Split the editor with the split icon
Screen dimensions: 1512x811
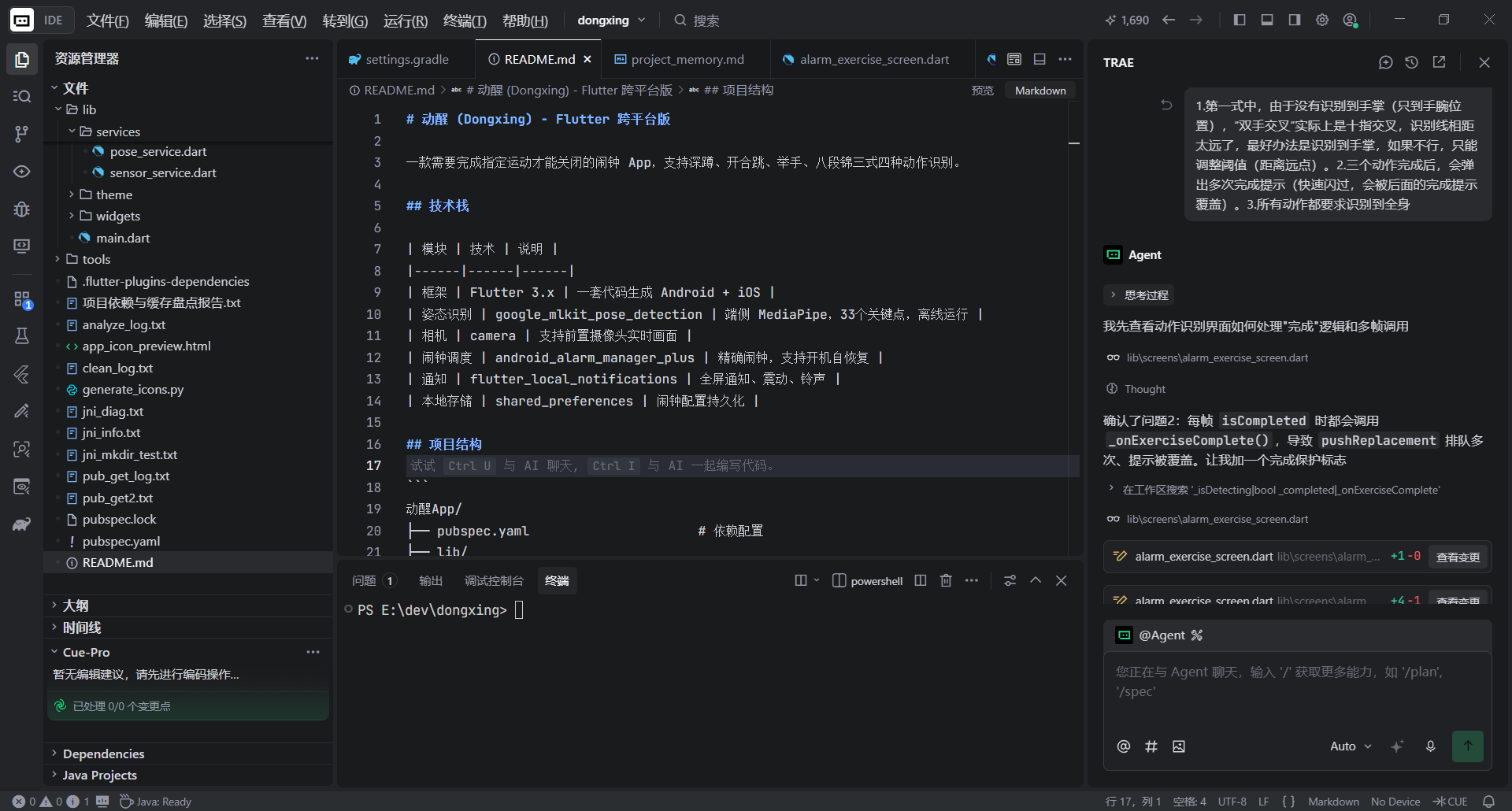click(x=1039, y=59)
